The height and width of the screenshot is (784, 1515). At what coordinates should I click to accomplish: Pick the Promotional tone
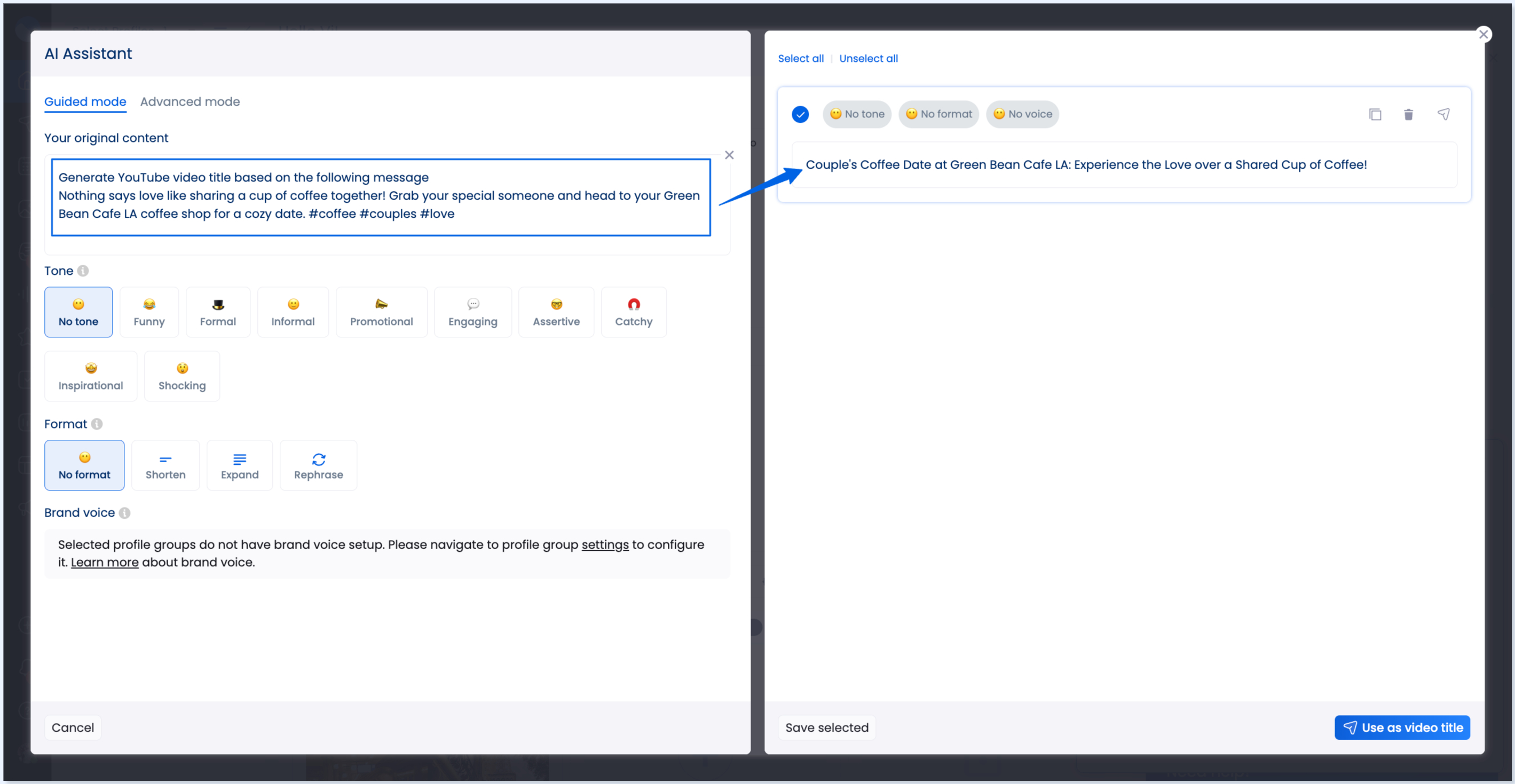point(381,312)
